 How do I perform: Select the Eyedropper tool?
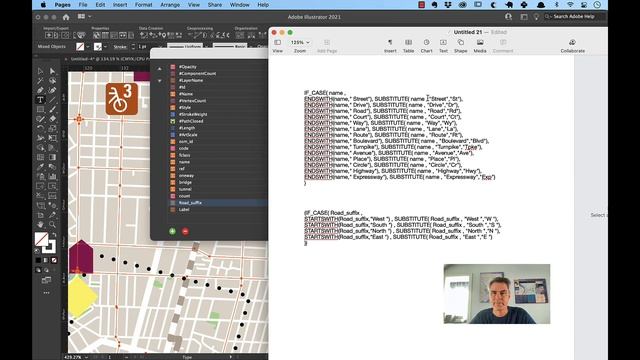[x=40, y=167]
